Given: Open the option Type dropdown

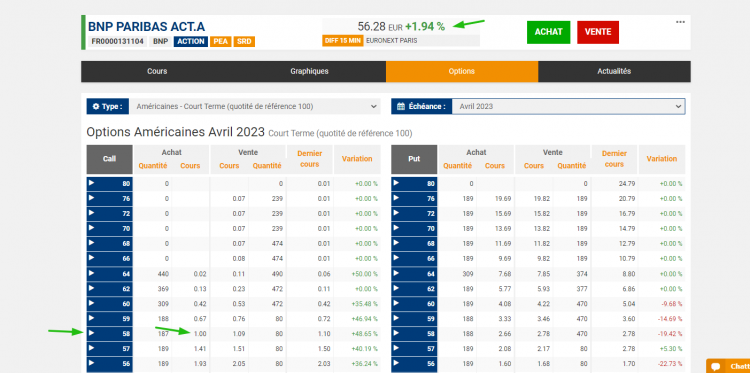Looking at the screenshot, I should (x=255, y=107).
